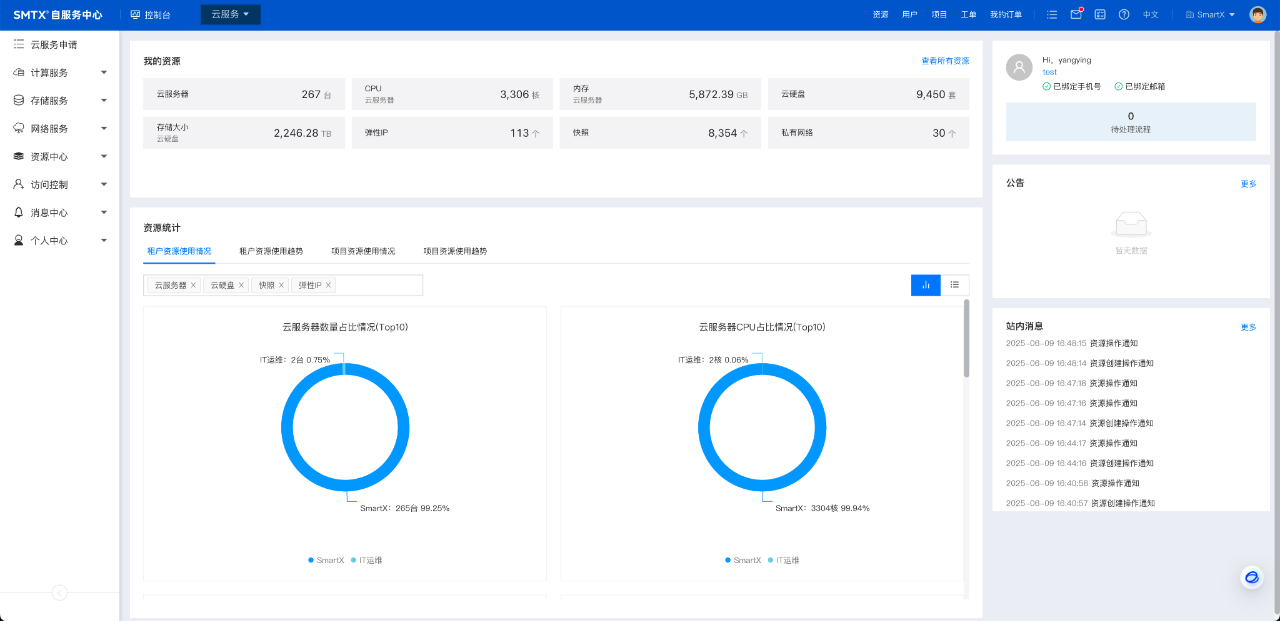This screenshot has width=1280, height=621.
Task: Remove the 云硬盘 filter tag
Action: tap(241, 286)
